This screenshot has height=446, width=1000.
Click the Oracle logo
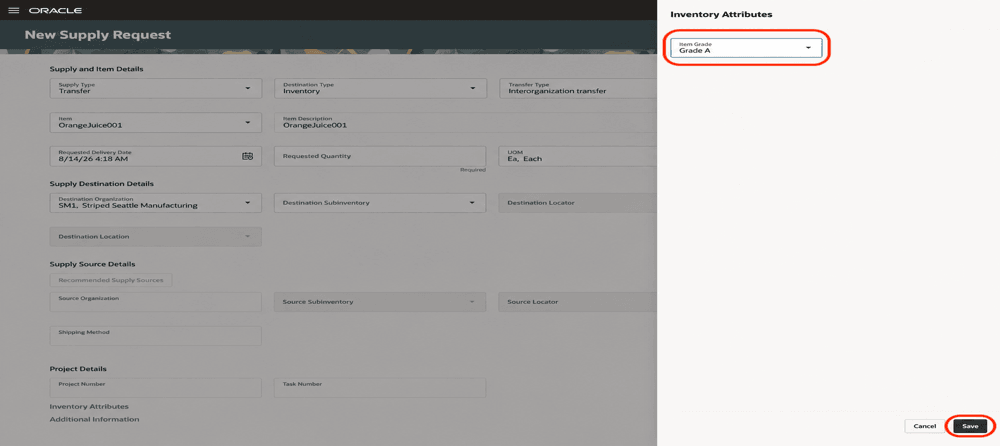[x=55, y=11]
